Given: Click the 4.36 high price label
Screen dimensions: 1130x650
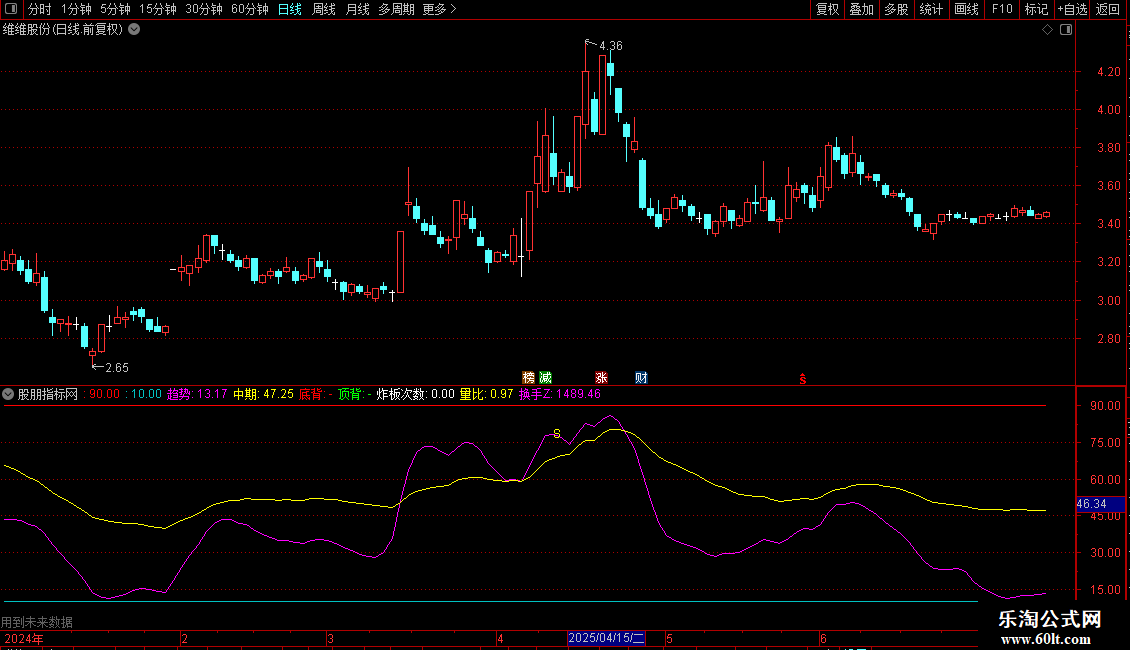Looking at the screenshot, I should point(610,45).
